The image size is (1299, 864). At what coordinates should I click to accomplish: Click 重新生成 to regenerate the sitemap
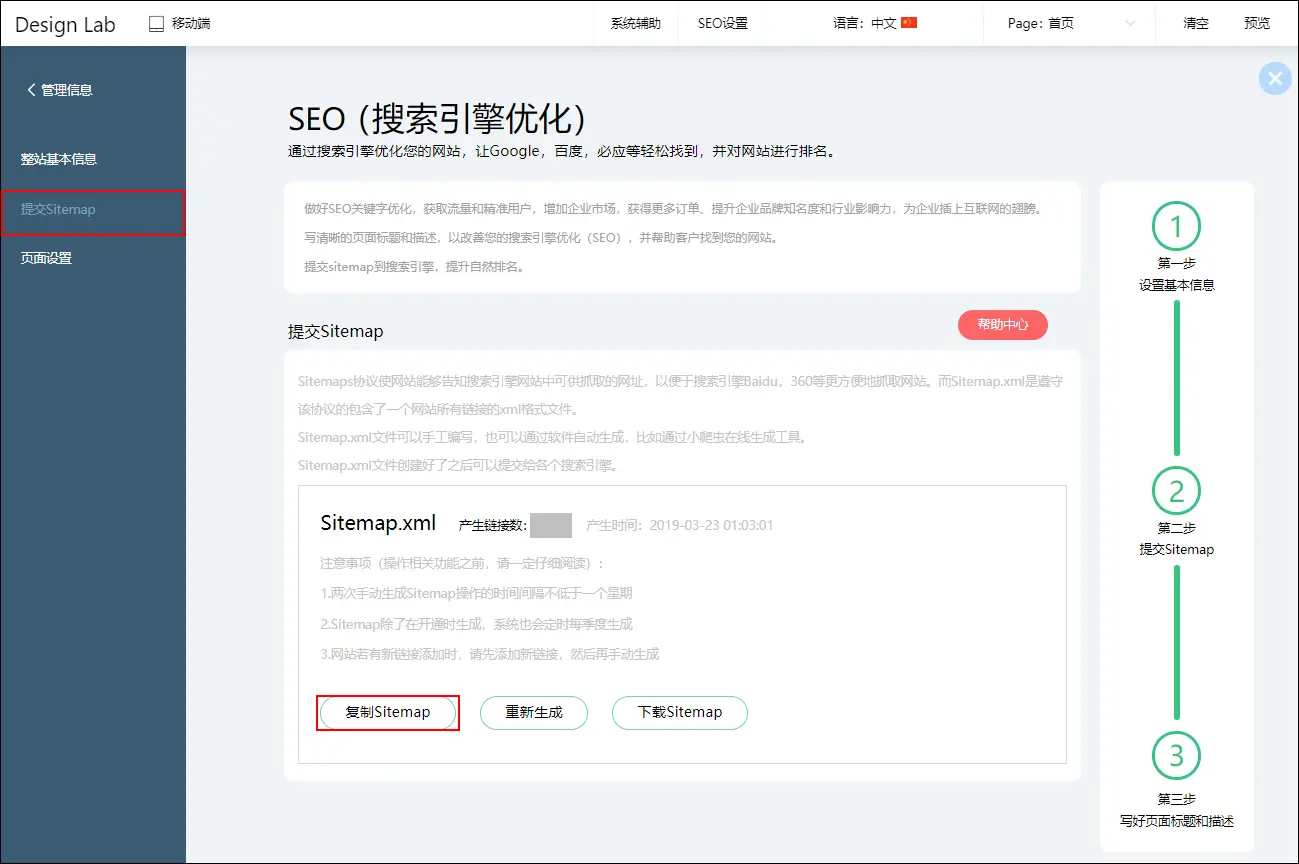(534, 712)
